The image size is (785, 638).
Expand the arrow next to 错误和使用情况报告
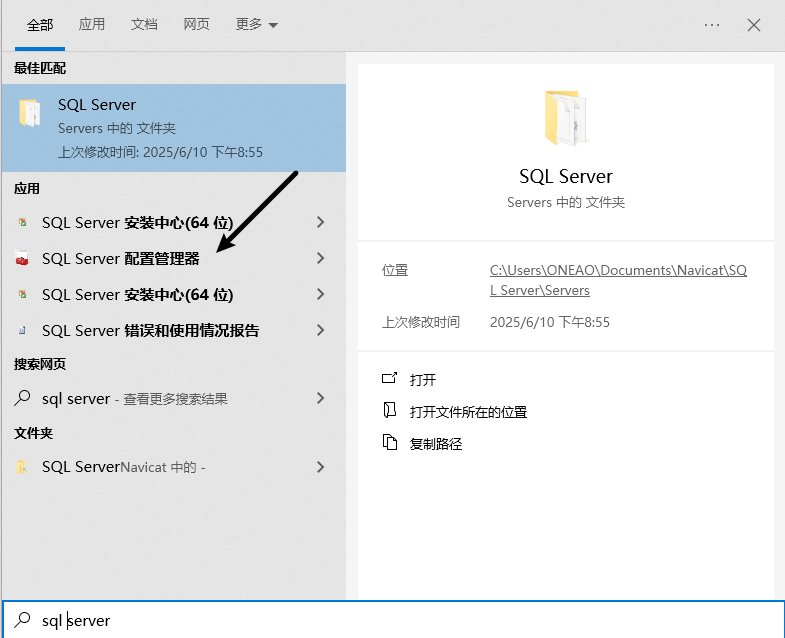click(x=320, y=330)
